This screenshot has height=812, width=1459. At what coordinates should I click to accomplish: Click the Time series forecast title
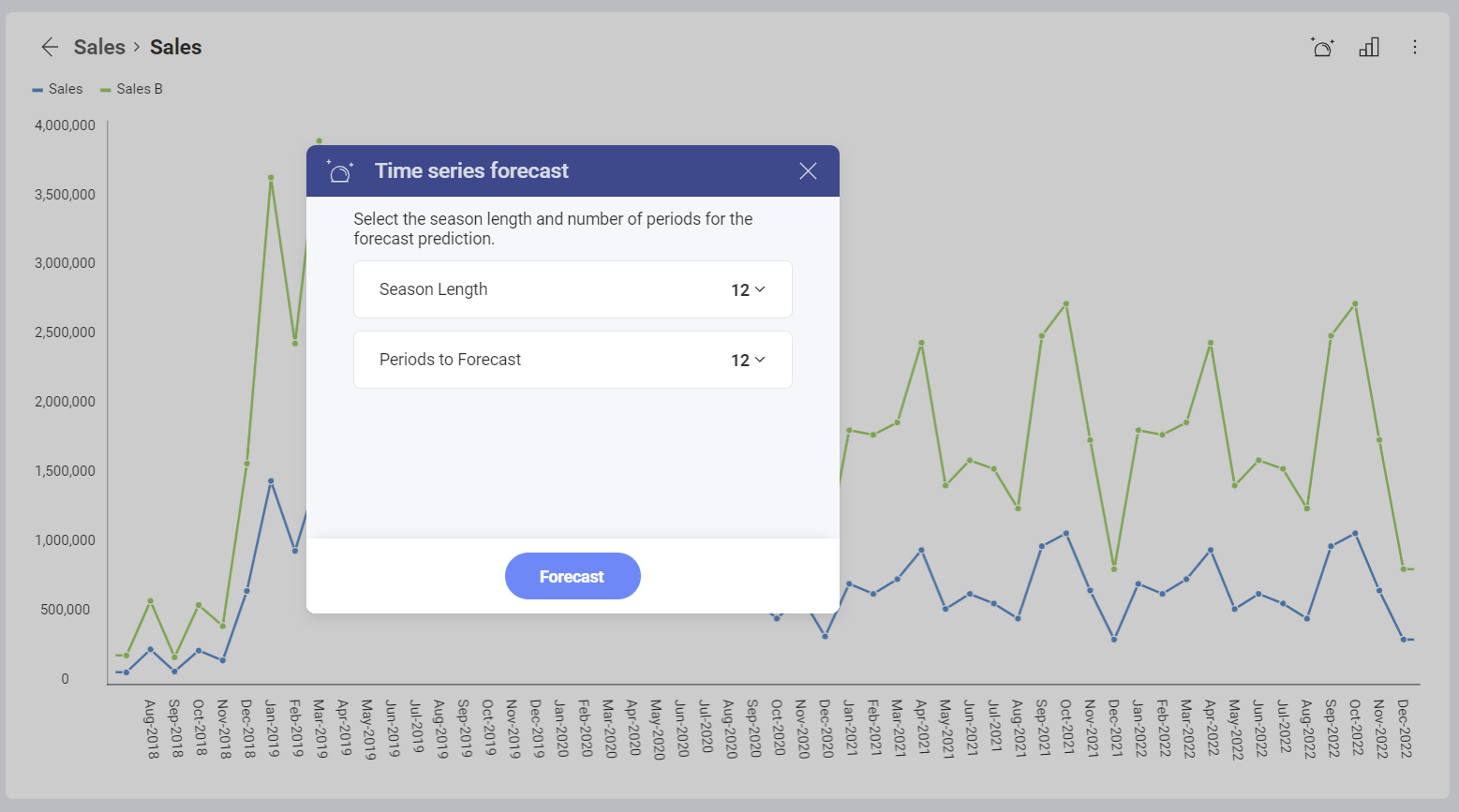pyautogui.click(x=471, y=170)
